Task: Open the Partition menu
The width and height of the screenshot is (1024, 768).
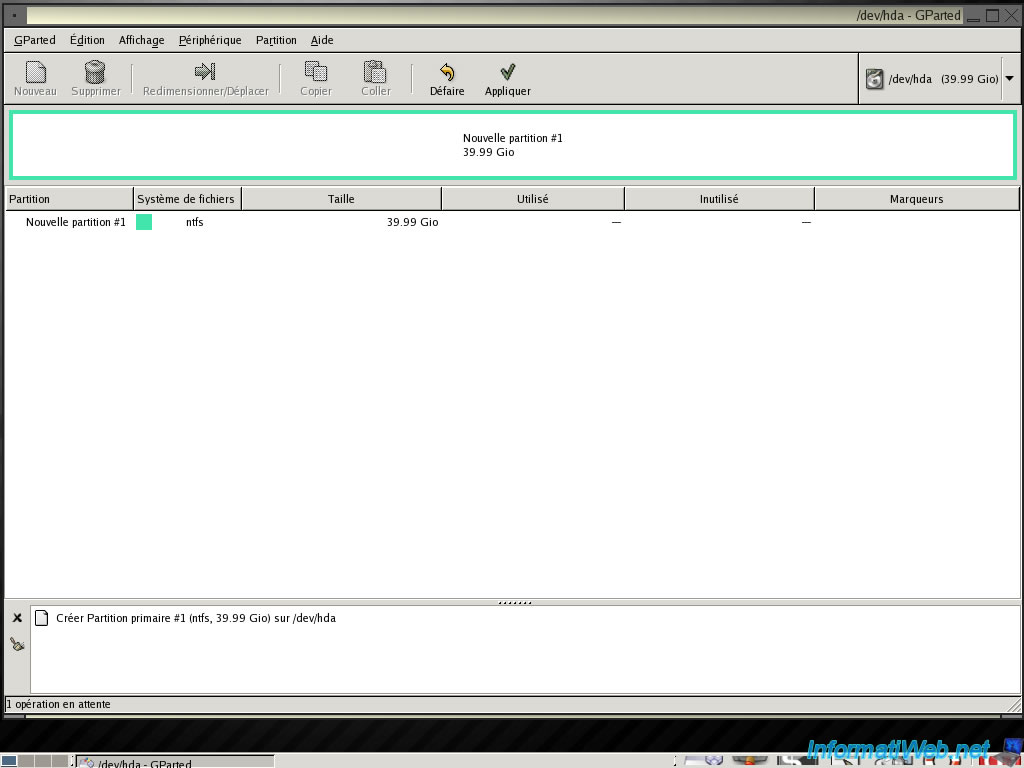Action: pos(276,40)
